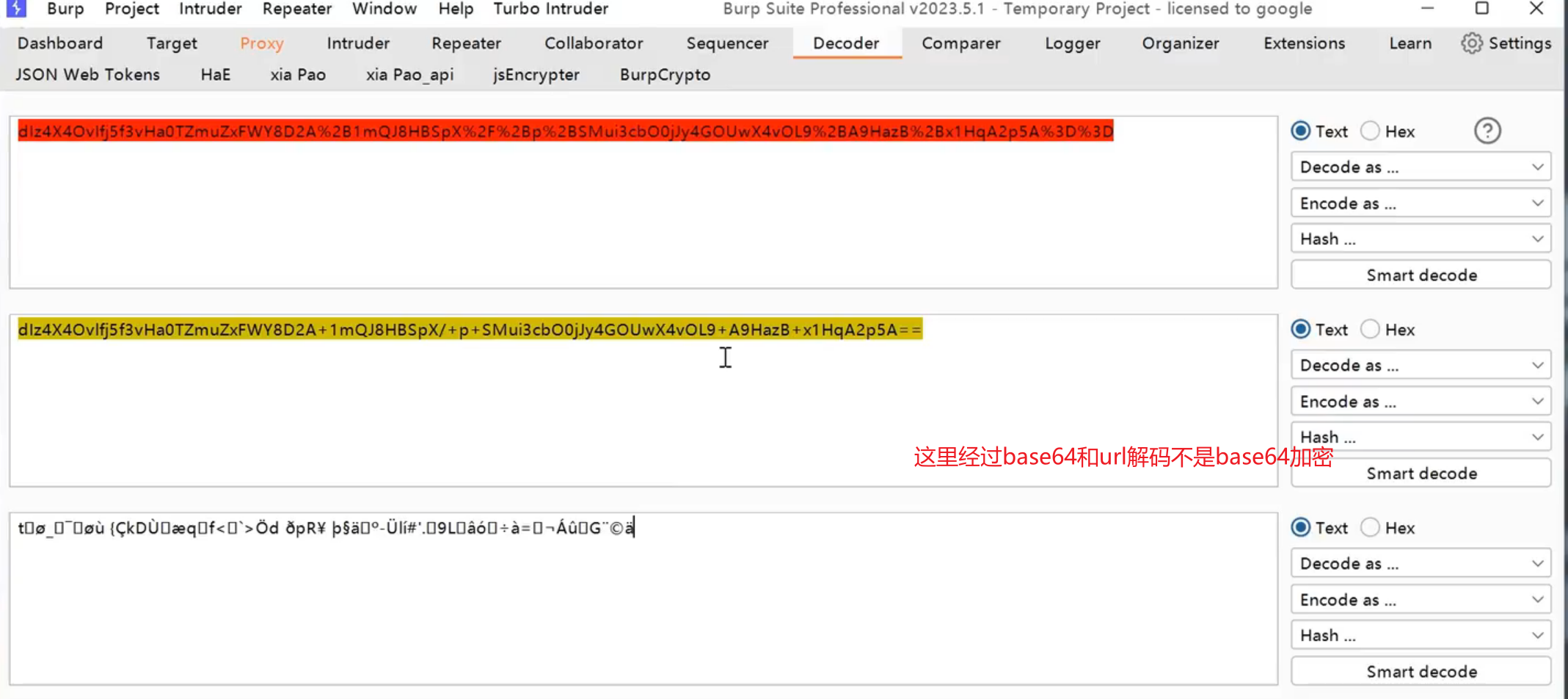Click the Burp Suite logo icon

point(16,9)
